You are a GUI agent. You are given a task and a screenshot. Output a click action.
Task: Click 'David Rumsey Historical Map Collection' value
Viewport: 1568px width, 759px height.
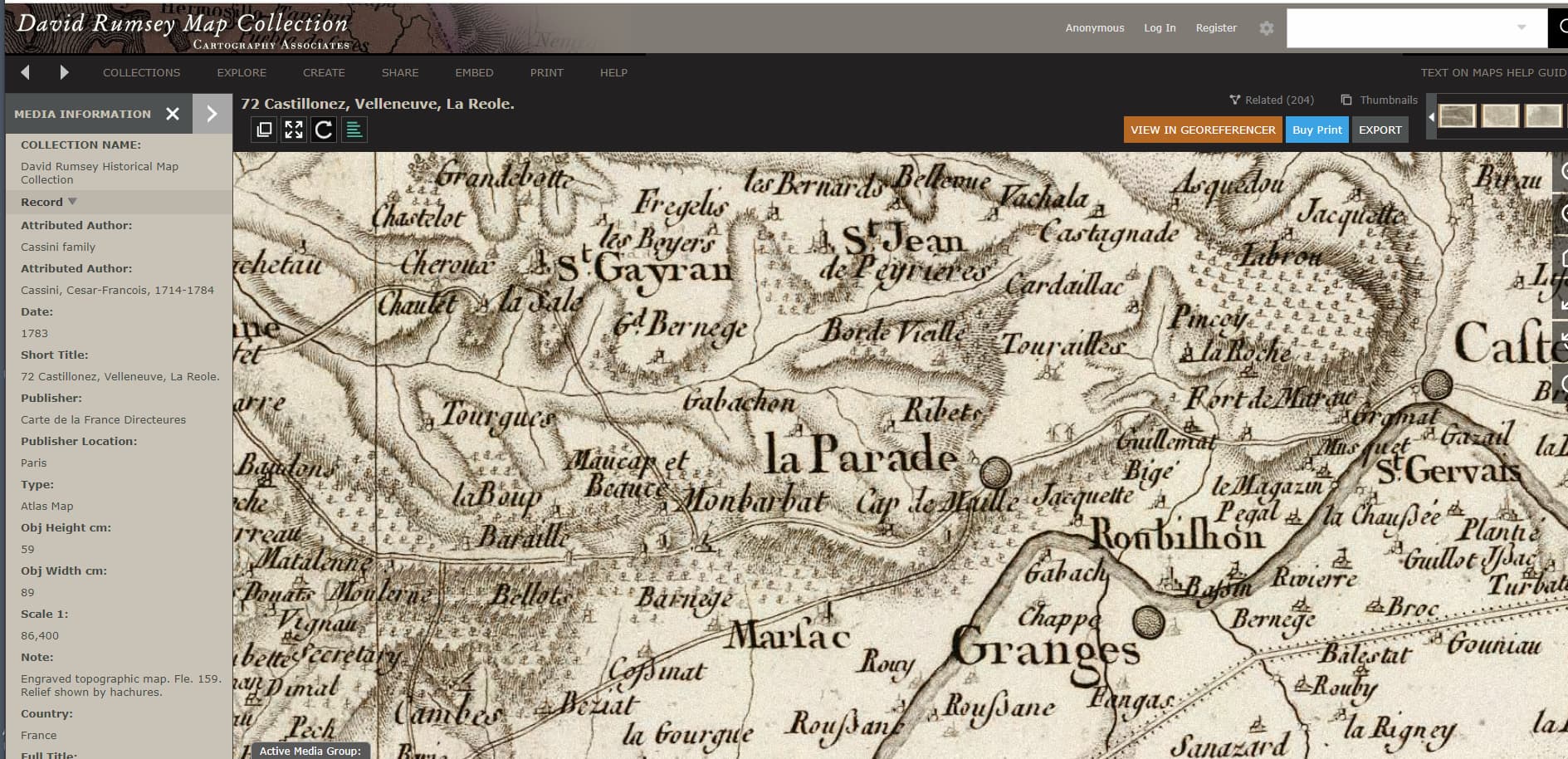[x=100, y=173]
